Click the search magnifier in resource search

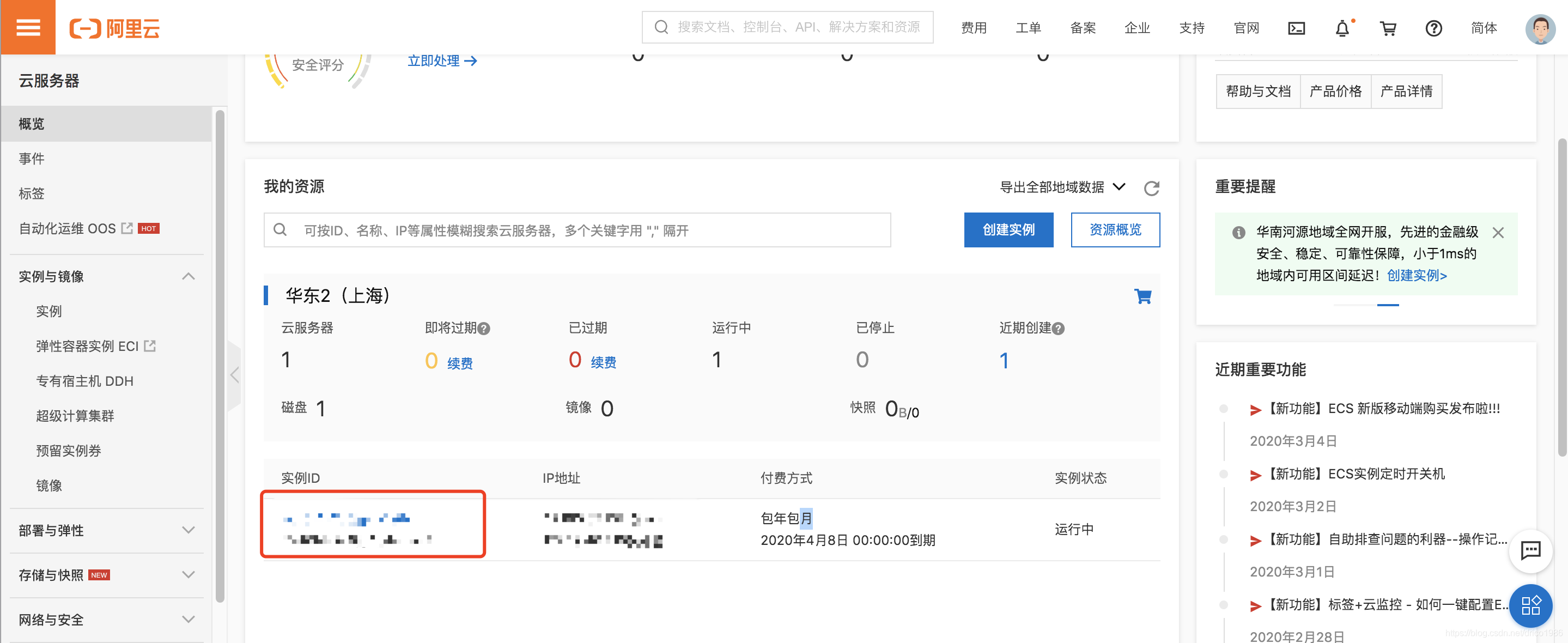[280, 229]
